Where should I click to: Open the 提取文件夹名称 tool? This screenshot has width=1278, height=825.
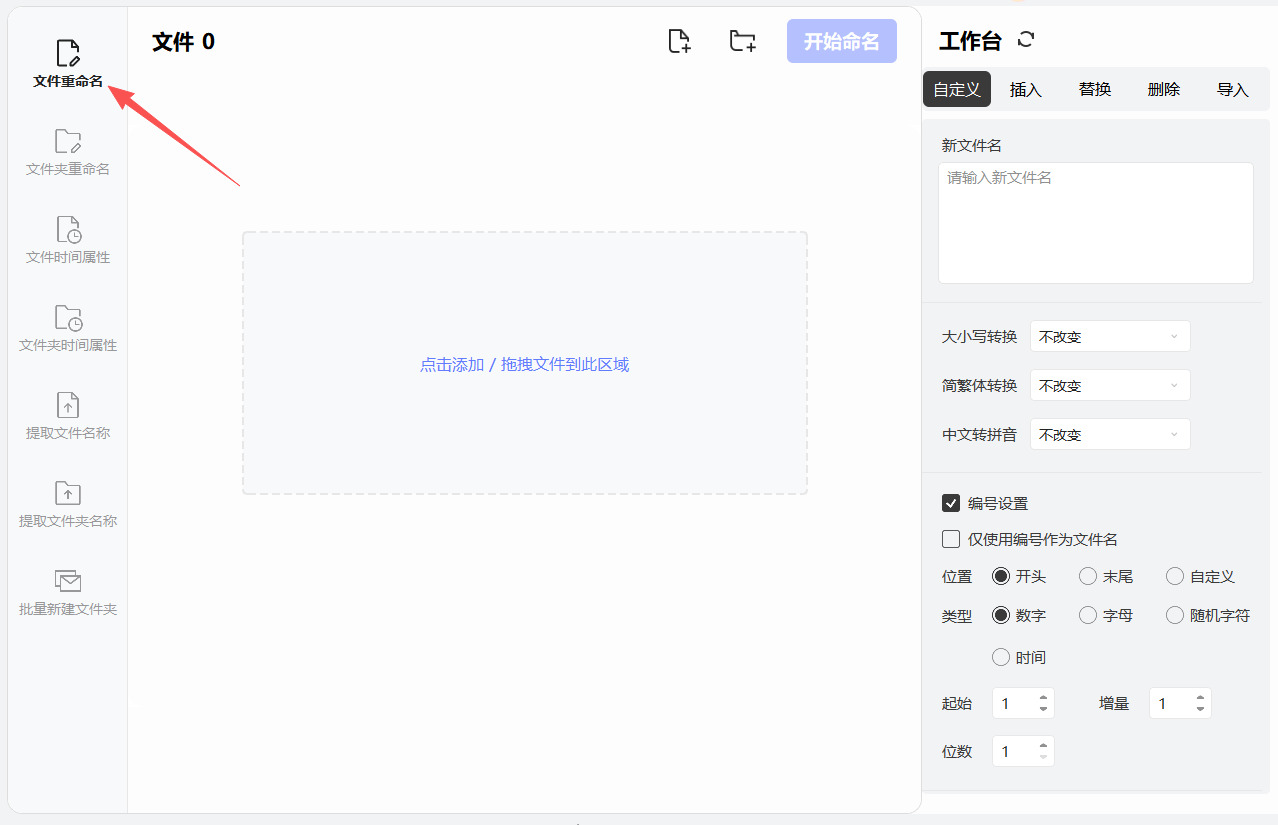click(x=68, y=494)
